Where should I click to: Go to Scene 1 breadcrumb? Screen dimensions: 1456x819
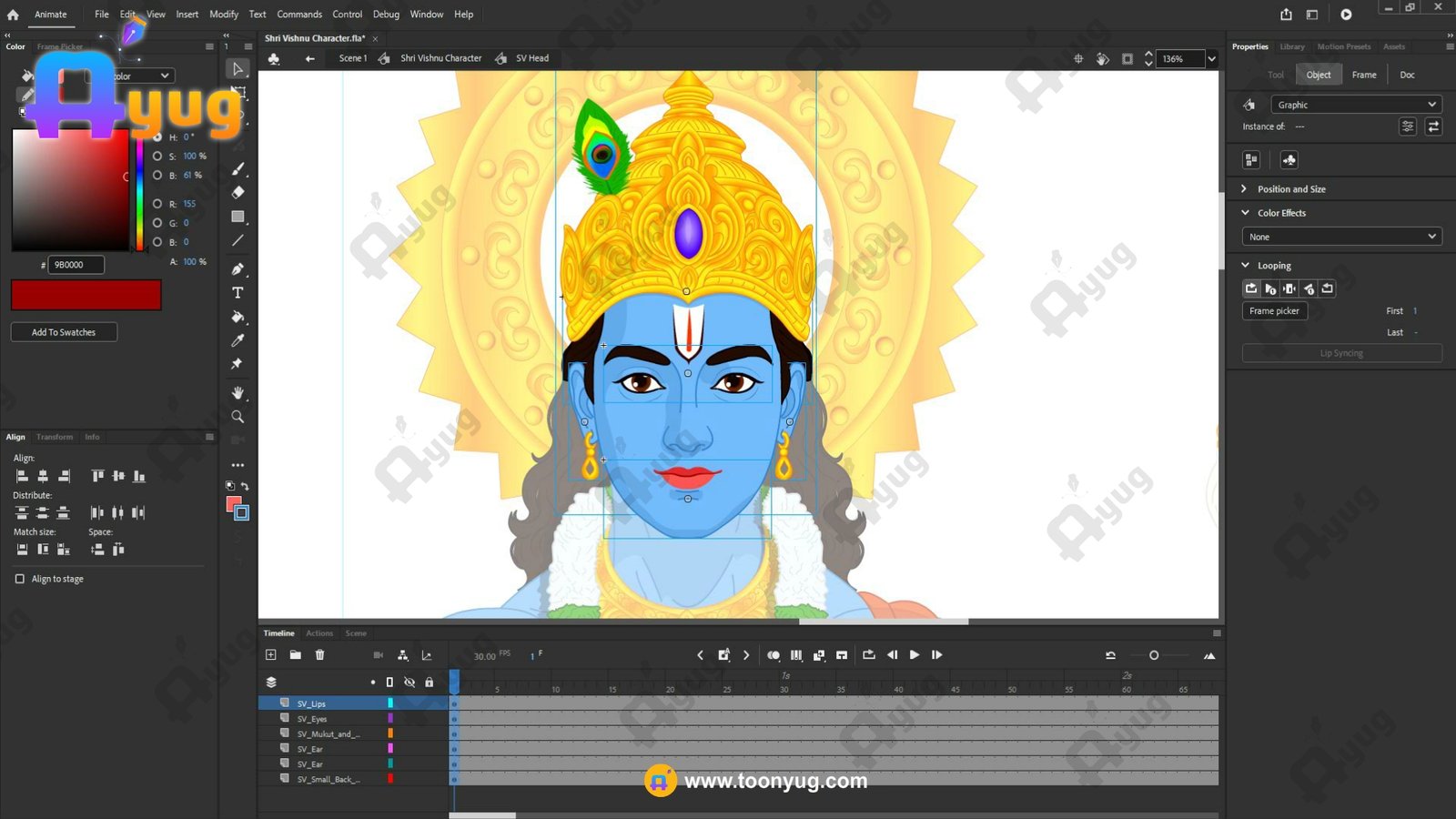click(353, 58)
